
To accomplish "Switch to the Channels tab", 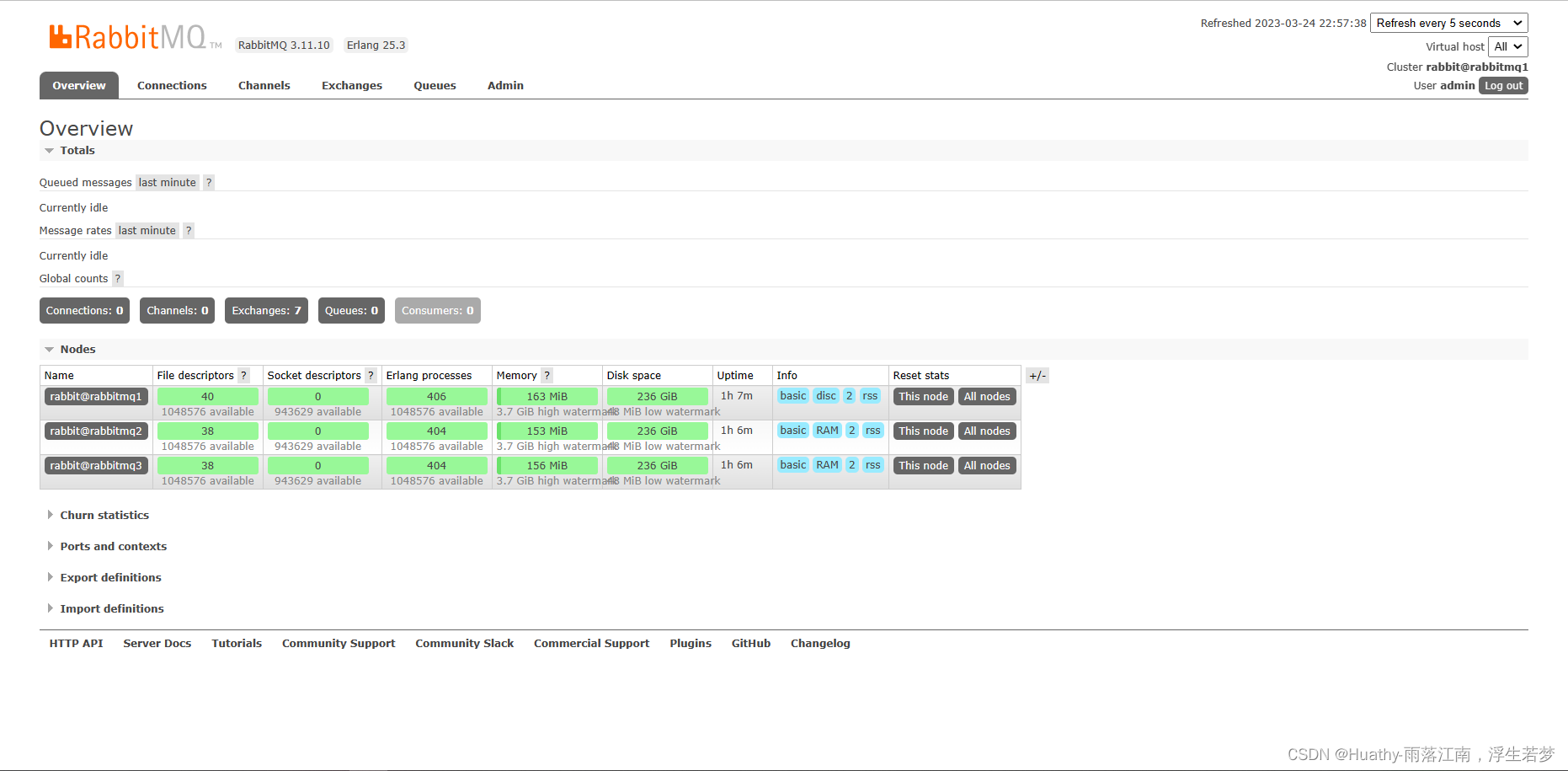I will 264,85.
